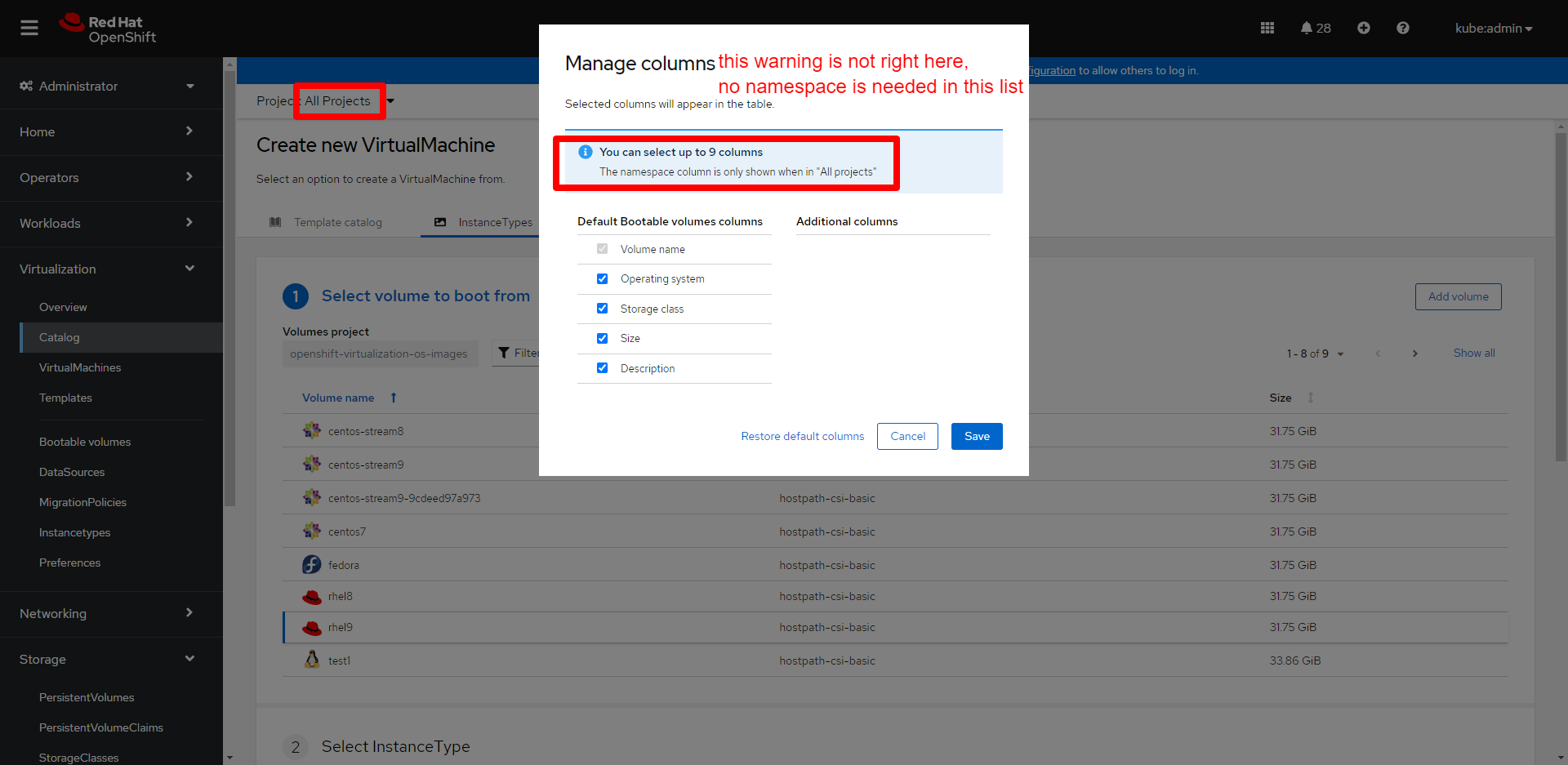Open PersistentVolumeClaims in the sidebar
This screenshot has height=765, width=1568.
point(101,727)
